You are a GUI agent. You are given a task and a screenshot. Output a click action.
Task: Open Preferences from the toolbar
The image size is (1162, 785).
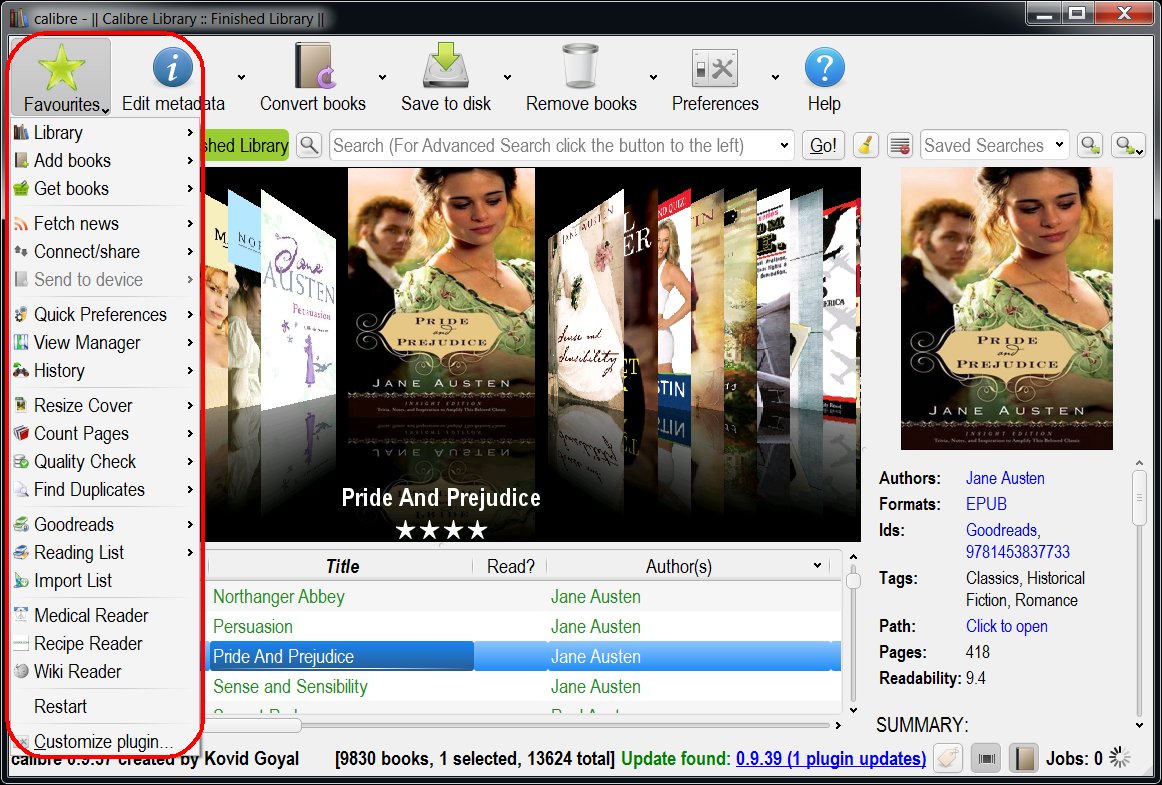click(x=714, y=78)
